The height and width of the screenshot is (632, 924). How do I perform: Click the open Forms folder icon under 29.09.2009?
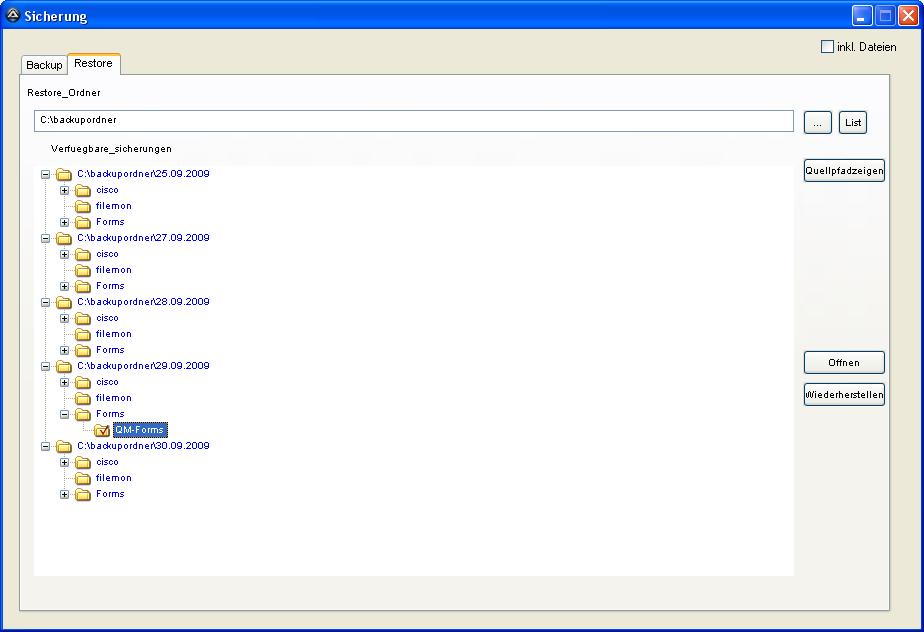83,414
